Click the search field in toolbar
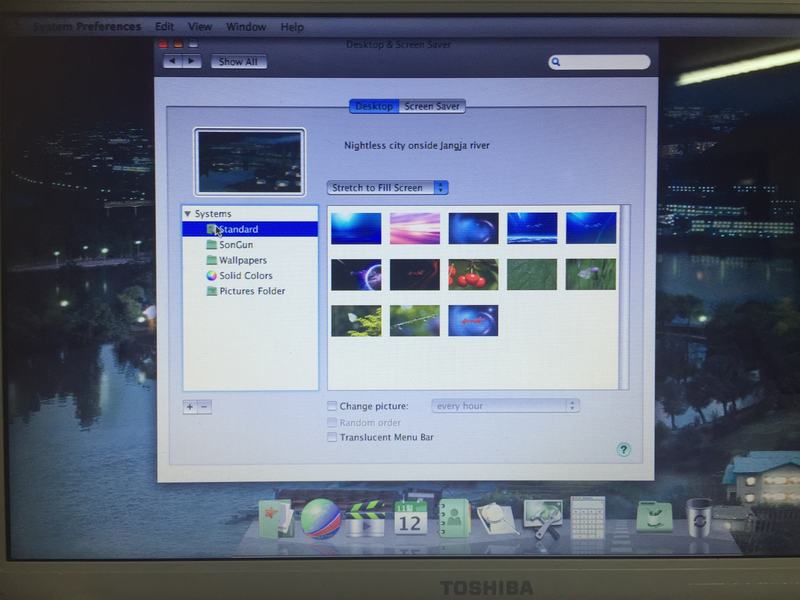This screenshot has height=600, width=800. click(600, 62)
